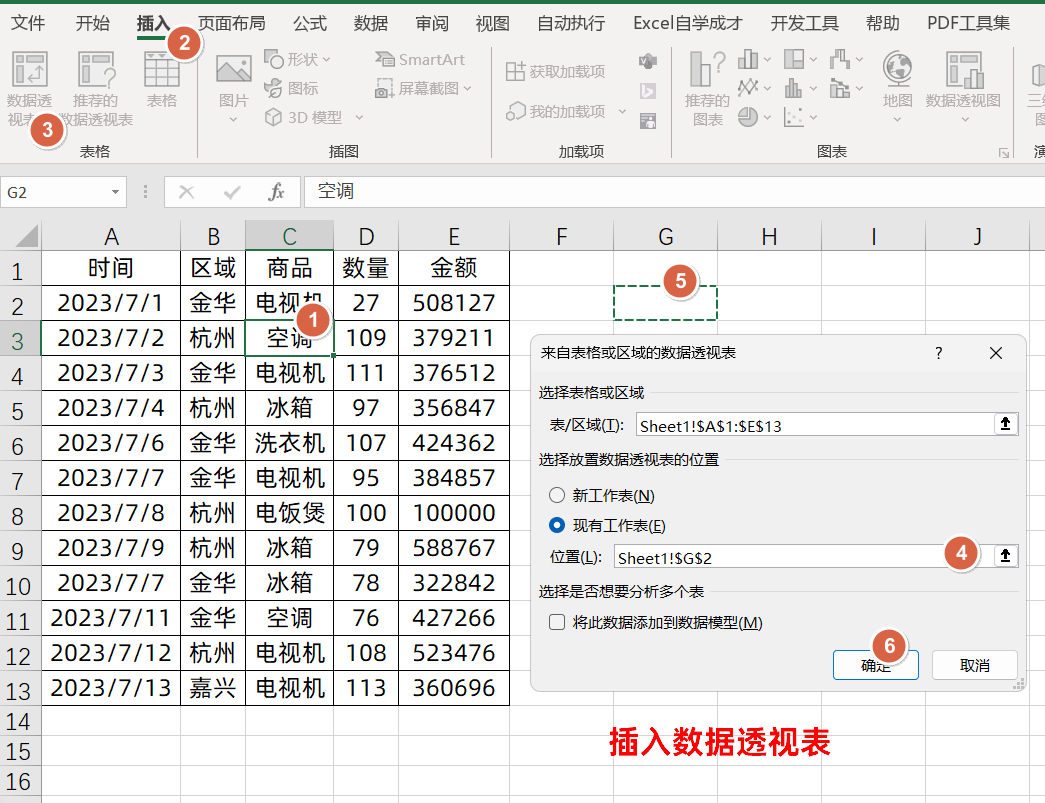The height and width of the screenshot is (803, 1045).
Task: Click the Bing Maps add-in icon
Action: point(648,91)
